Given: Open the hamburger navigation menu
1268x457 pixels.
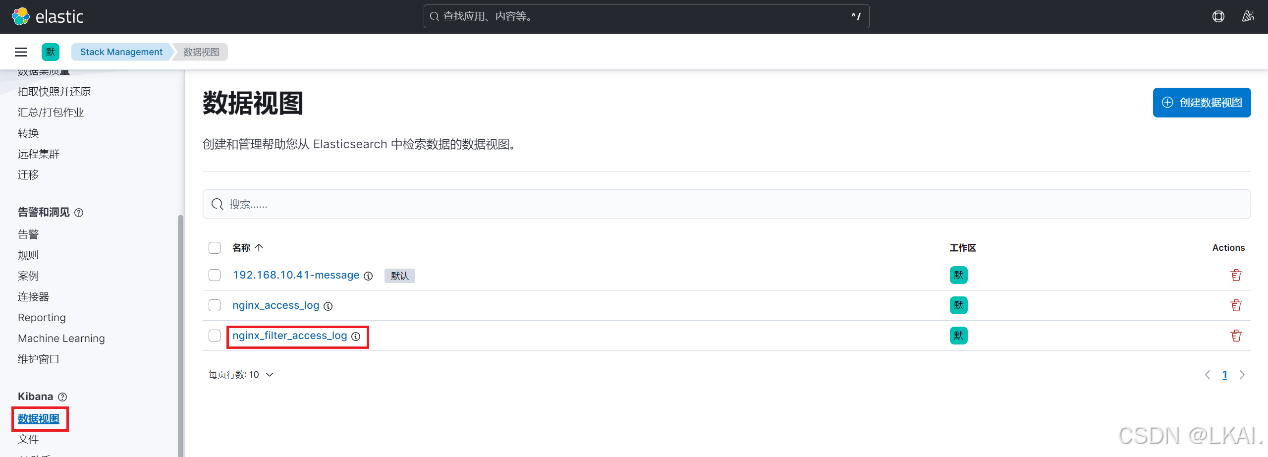Looking at the screenshot, I should (21, 52).
